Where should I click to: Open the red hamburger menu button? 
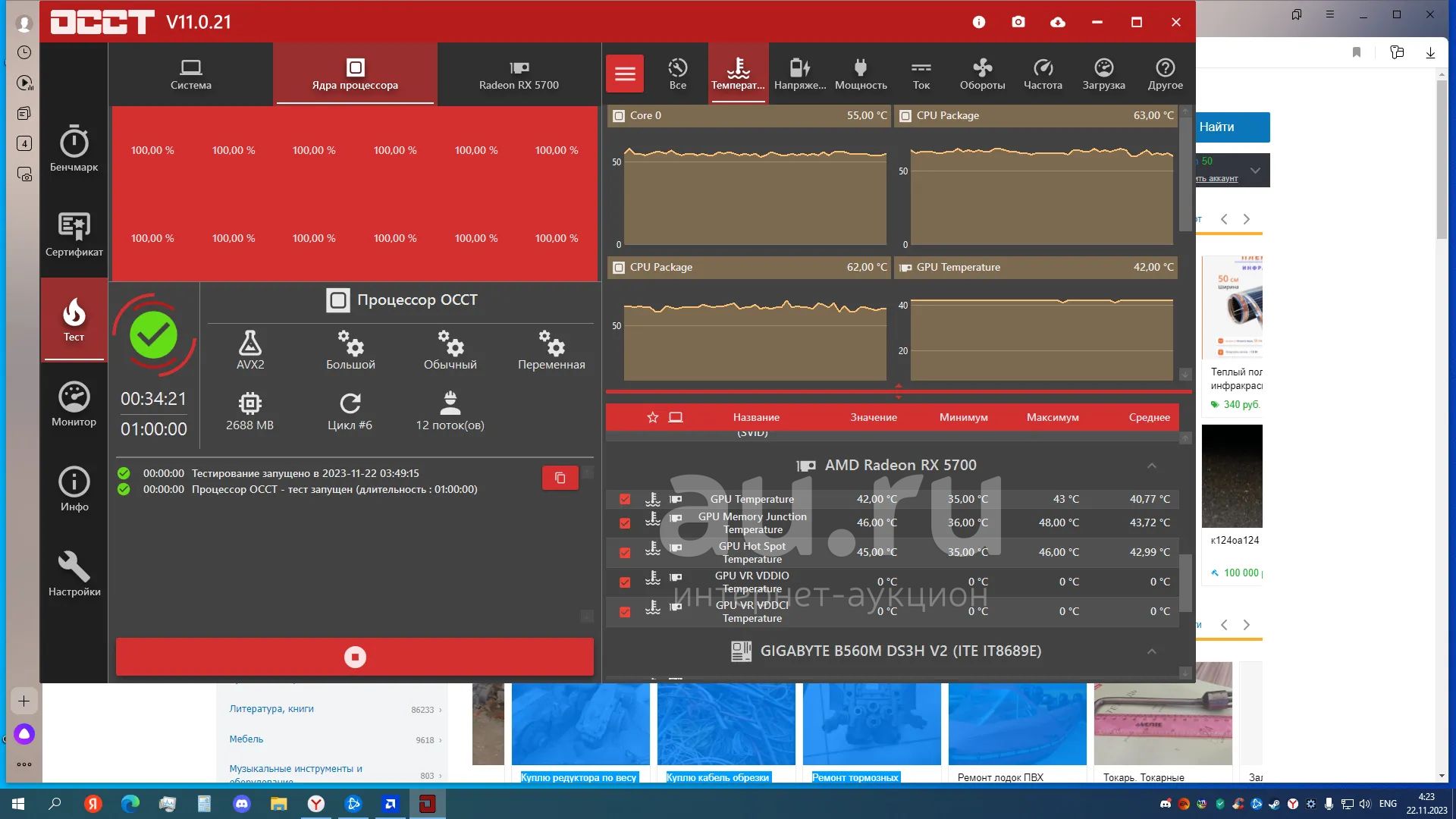click(x=625, y=74)
